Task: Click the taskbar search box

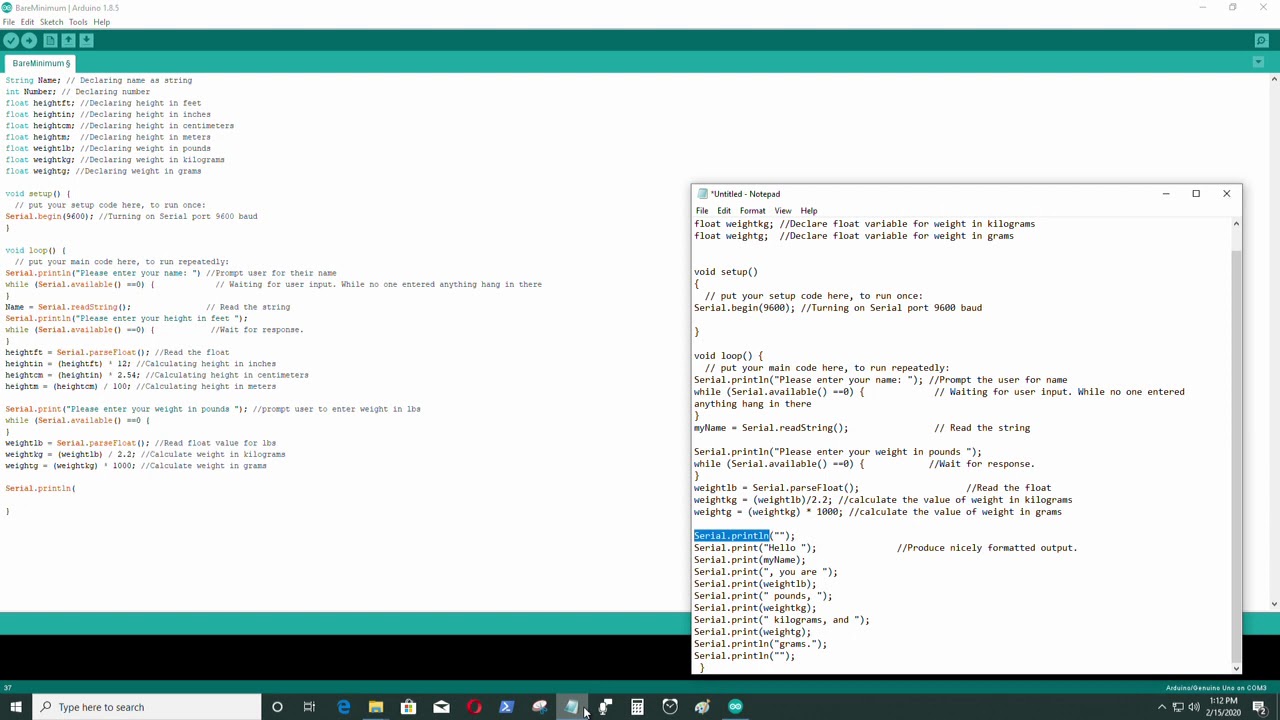Action: pyautogui.click(x=146, y=707)
